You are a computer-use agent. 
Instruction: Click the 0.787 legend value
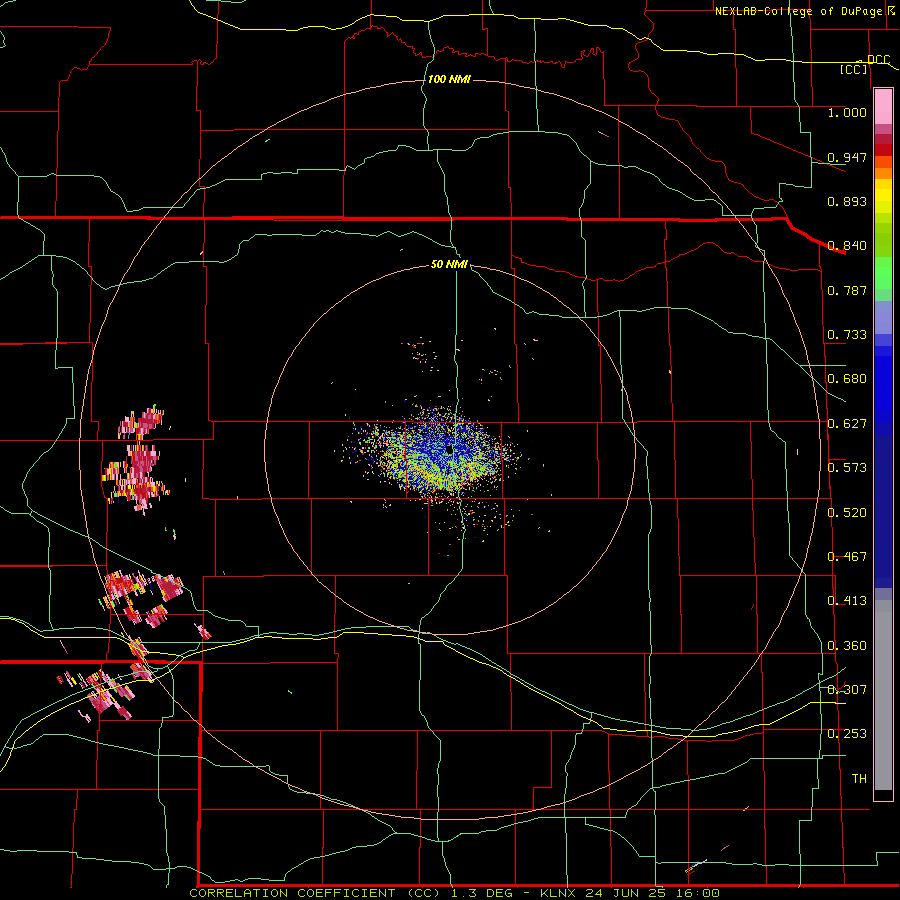pos(847,290)
